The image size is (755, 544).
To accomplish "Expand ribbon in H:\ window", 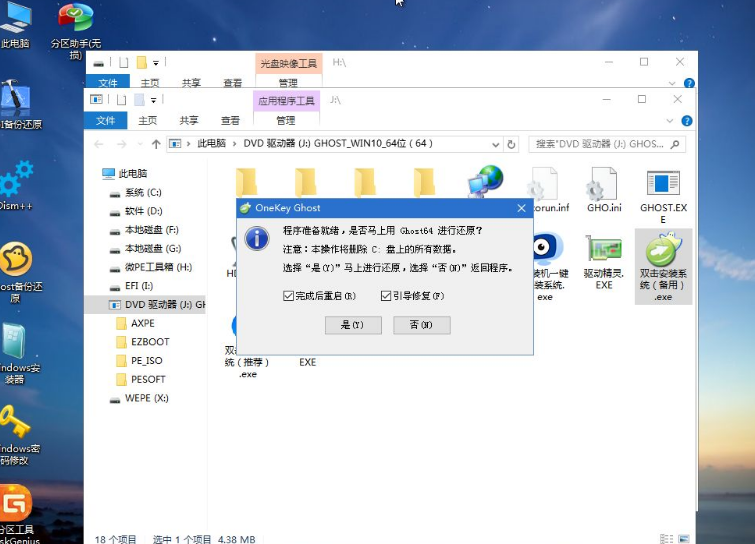I will click(672, 83).
